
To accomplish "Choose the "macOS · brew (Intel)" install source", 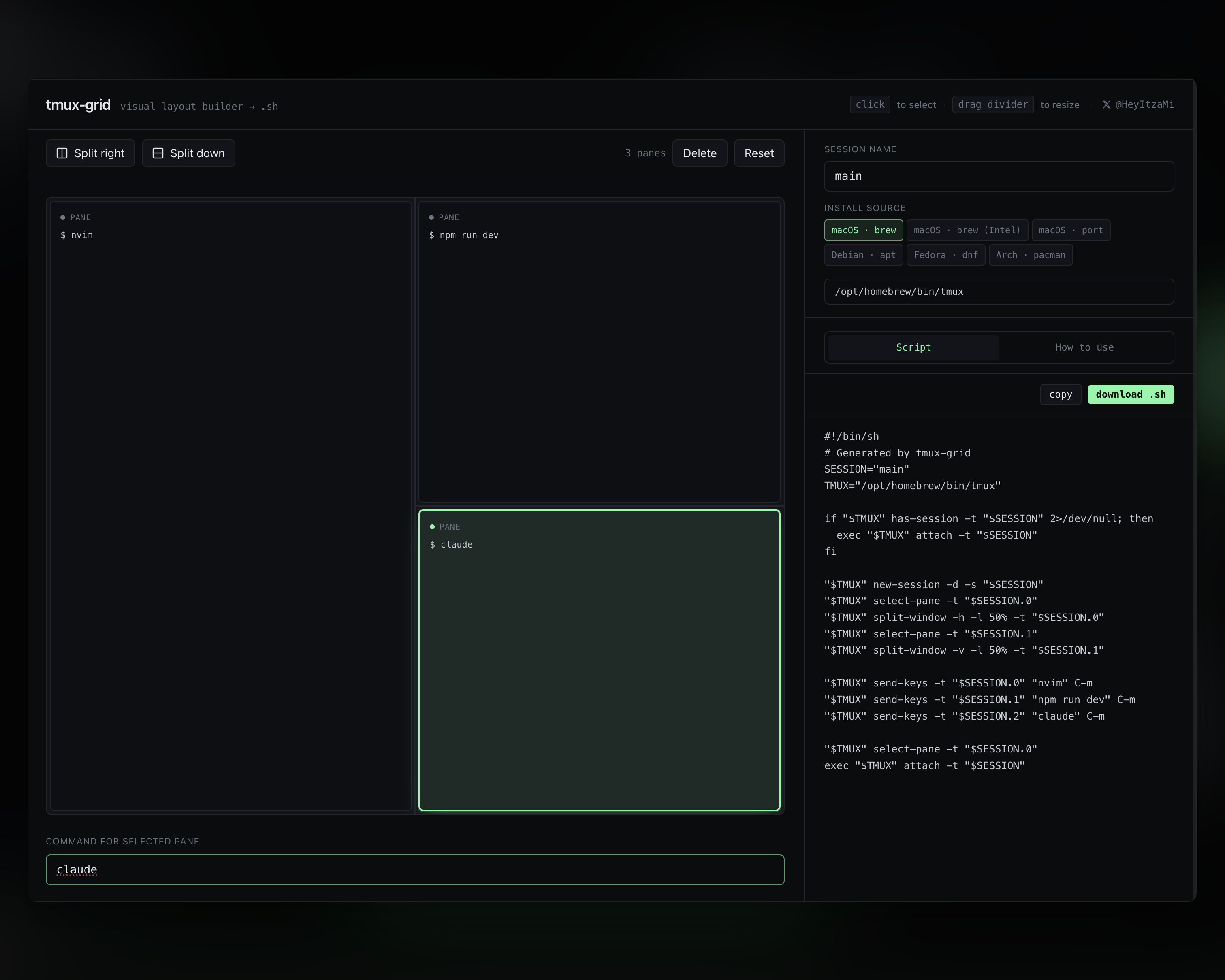I will [x=967, y=230].
